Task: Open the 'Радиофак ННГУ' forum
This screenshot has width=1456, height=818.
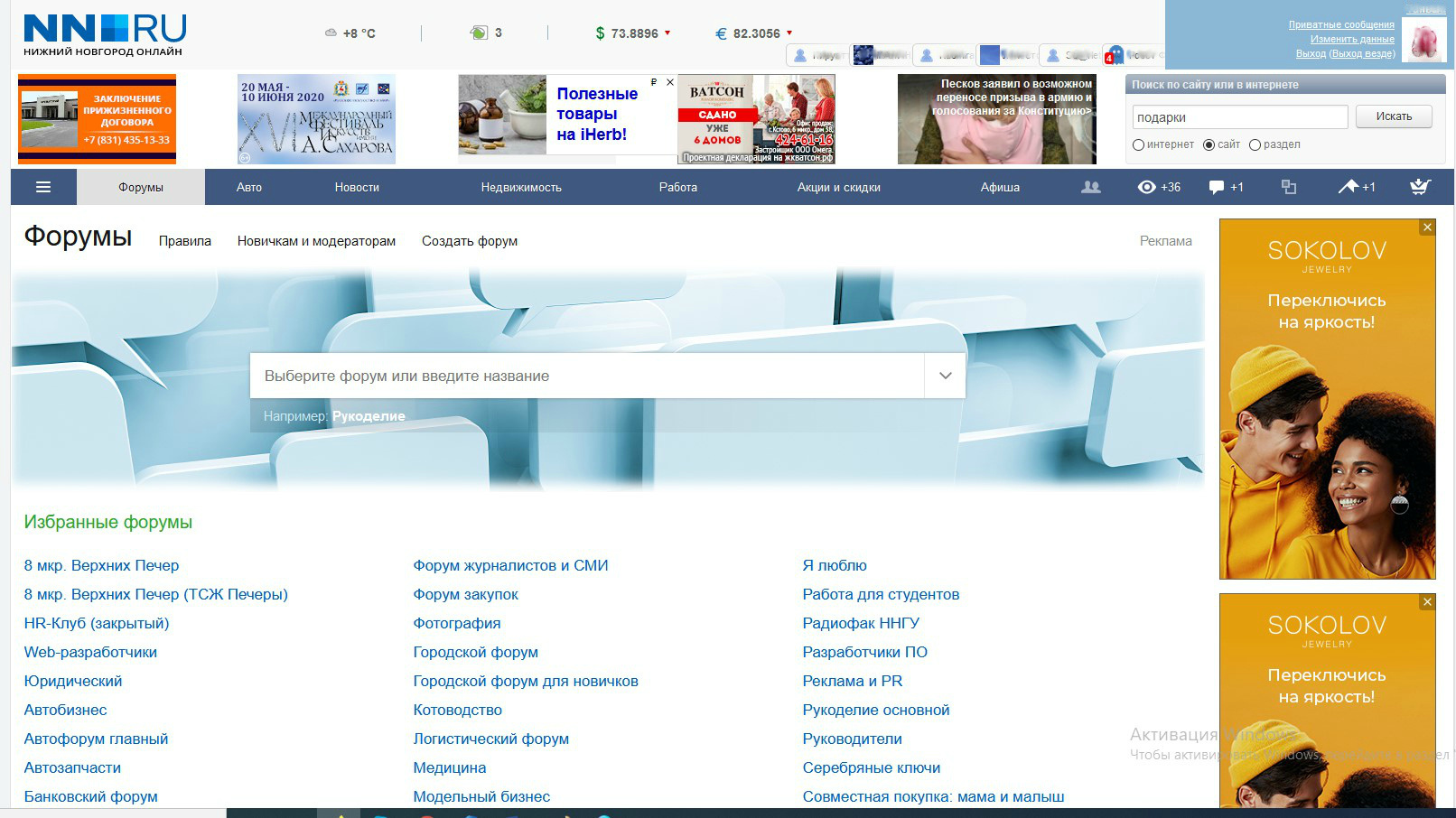Action: (x=861, y=623)
